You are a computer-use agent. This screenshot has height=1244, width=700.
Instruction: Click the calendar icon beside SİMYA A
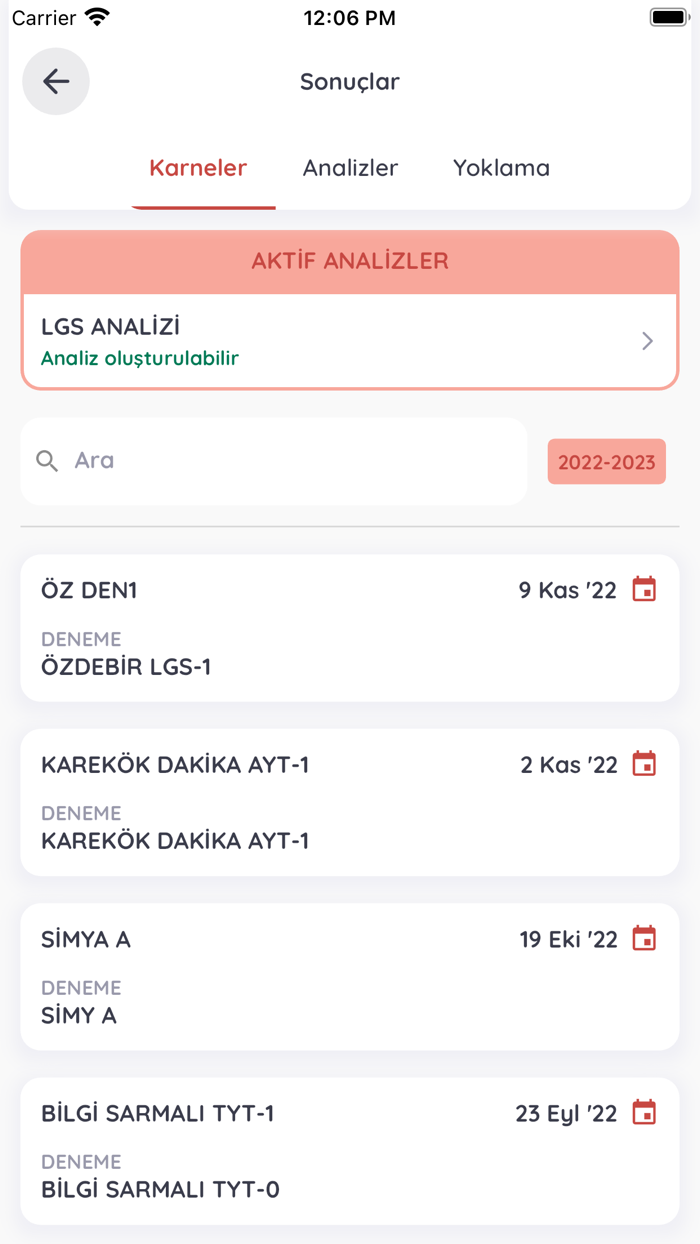[647, 938]
